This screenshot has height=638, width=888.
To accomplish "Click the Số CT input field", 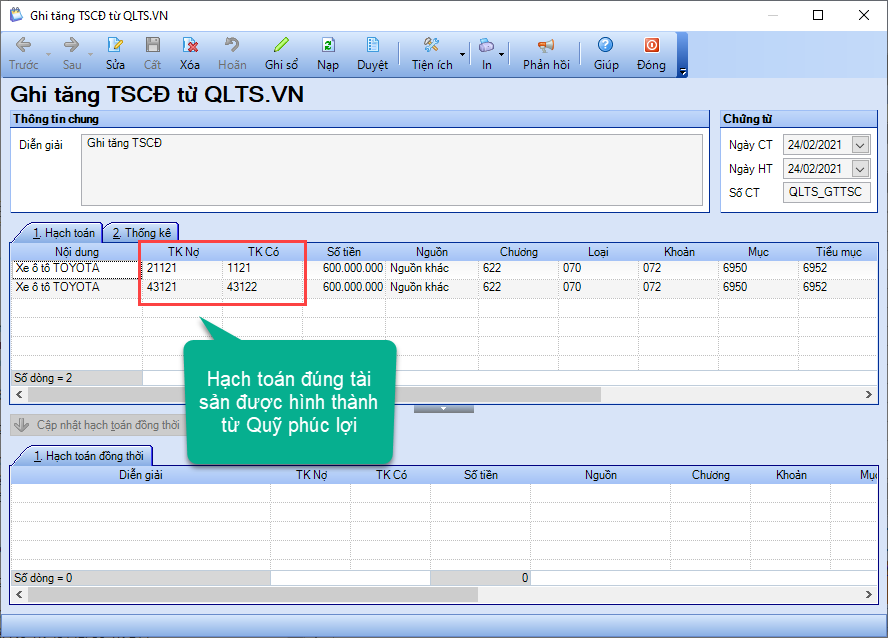I will pyautogui.click(x=826, y=192).
